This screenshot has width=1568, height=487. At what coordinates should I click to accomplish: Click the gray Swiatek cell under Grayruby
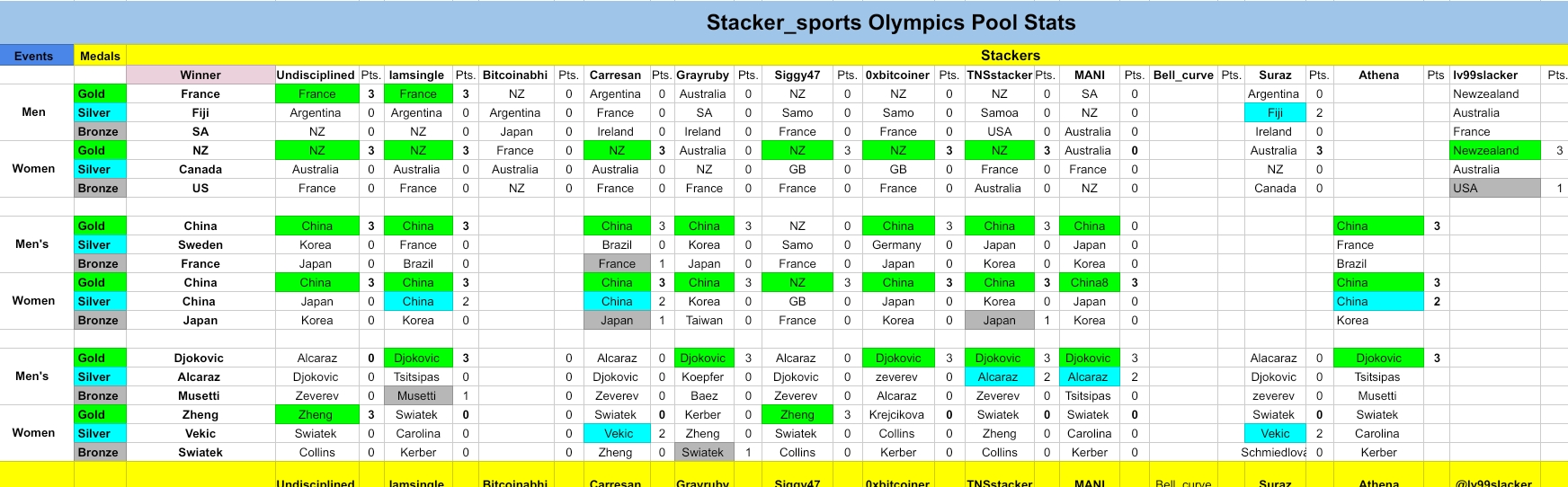coord(703,453)
